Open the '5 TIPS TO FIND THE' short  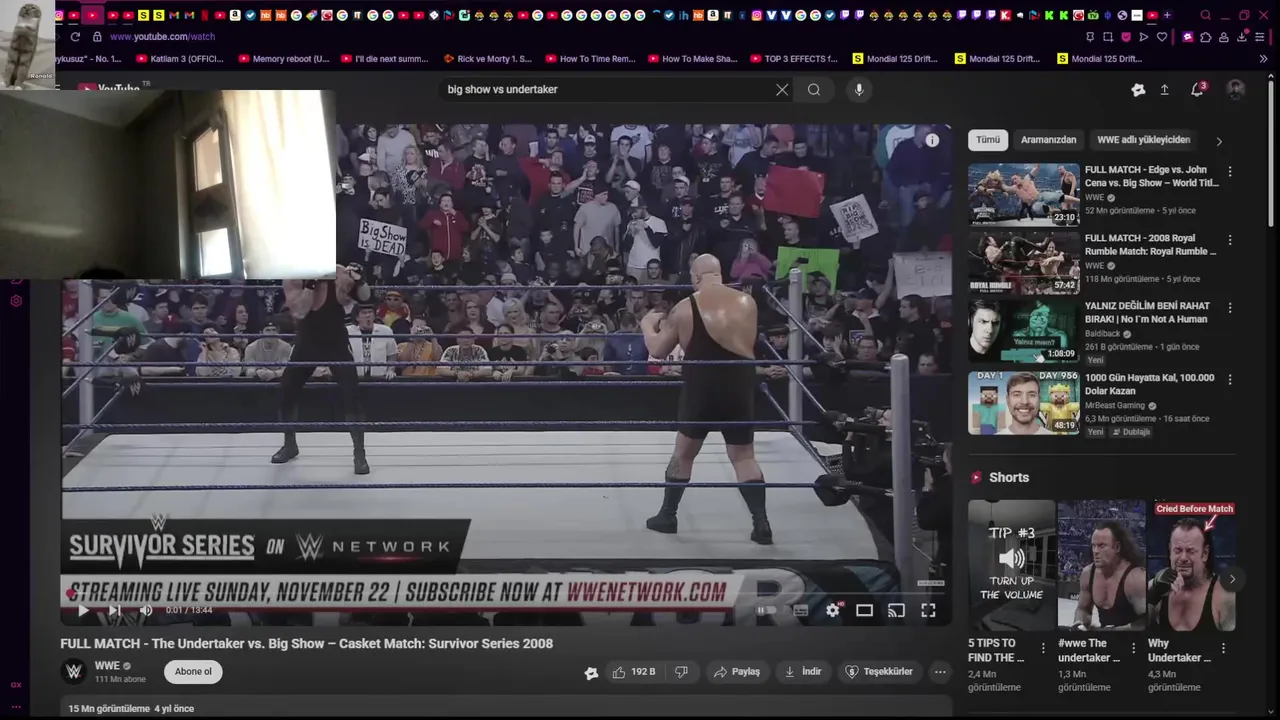coord(1011,565)
